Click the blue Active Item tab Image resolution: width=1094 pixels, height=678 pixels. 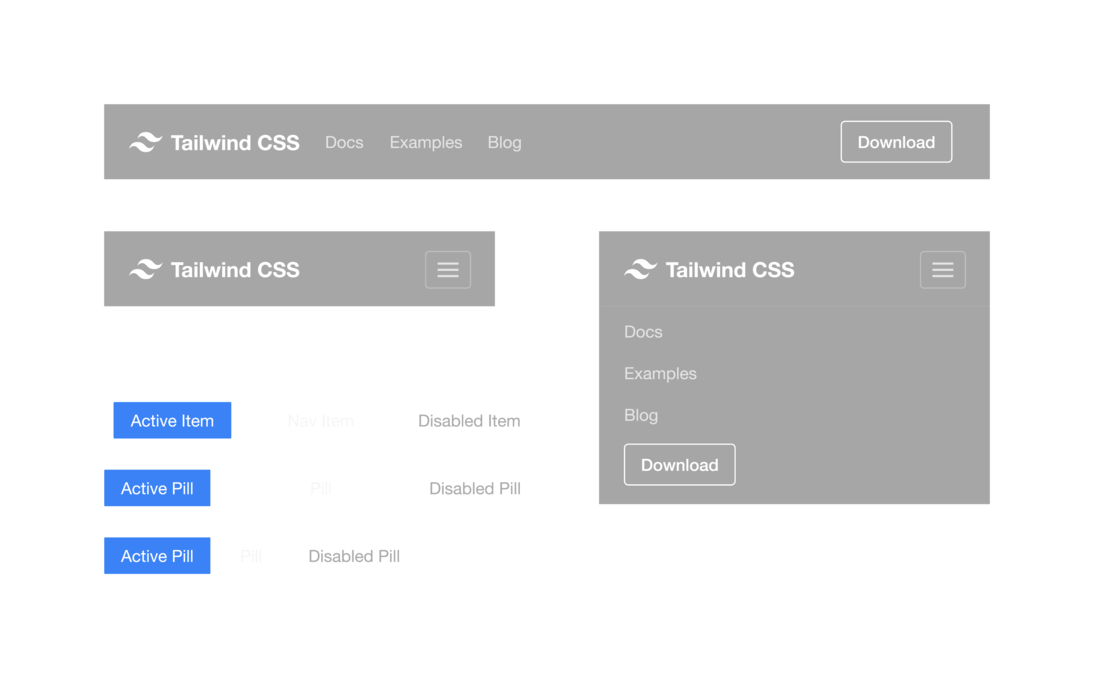point(172,421)
